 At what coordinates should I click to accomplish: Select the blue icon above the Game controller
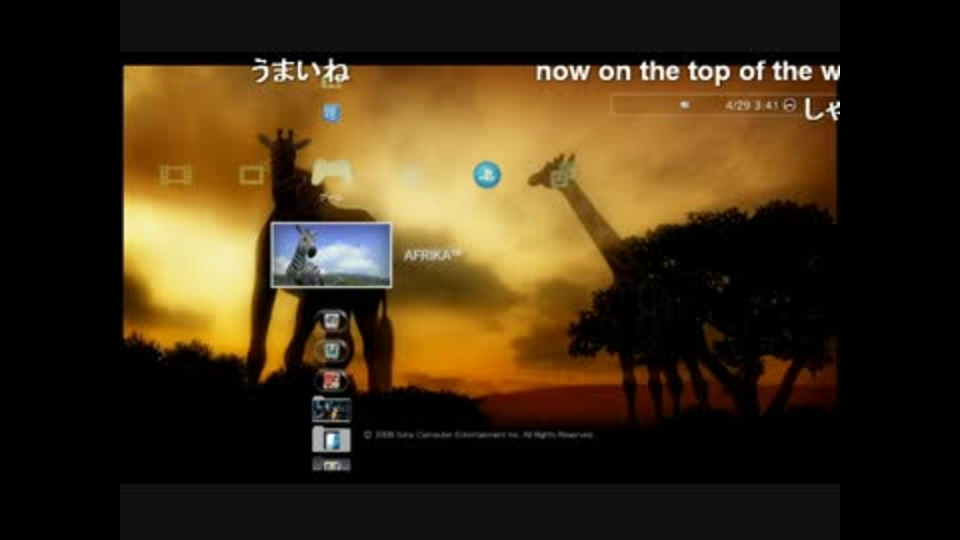click(x=331, y=113)
